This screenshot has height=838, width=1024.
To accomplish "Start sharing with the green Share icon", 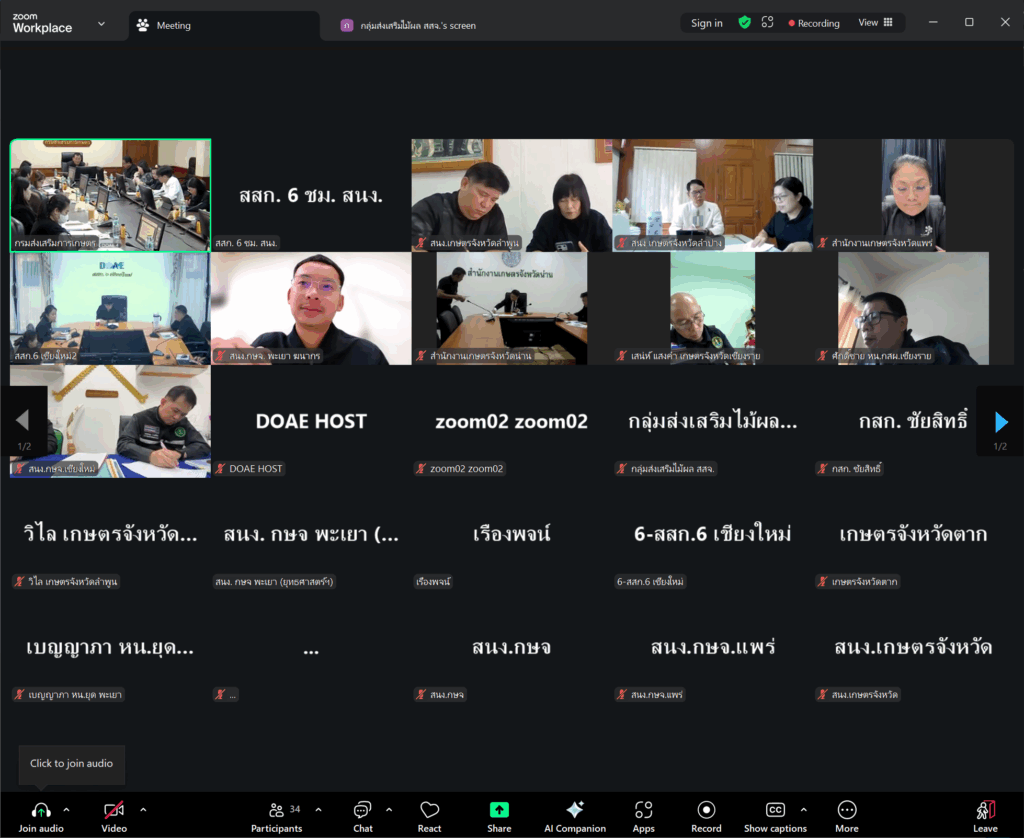I will [499, 815].
